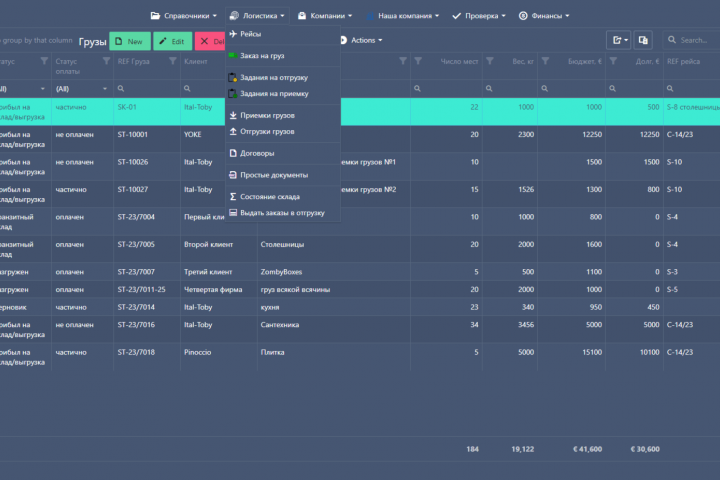Click filter icon on Статус оплаты column
This screenshot has width=720, height=480.
coord(106,61)
